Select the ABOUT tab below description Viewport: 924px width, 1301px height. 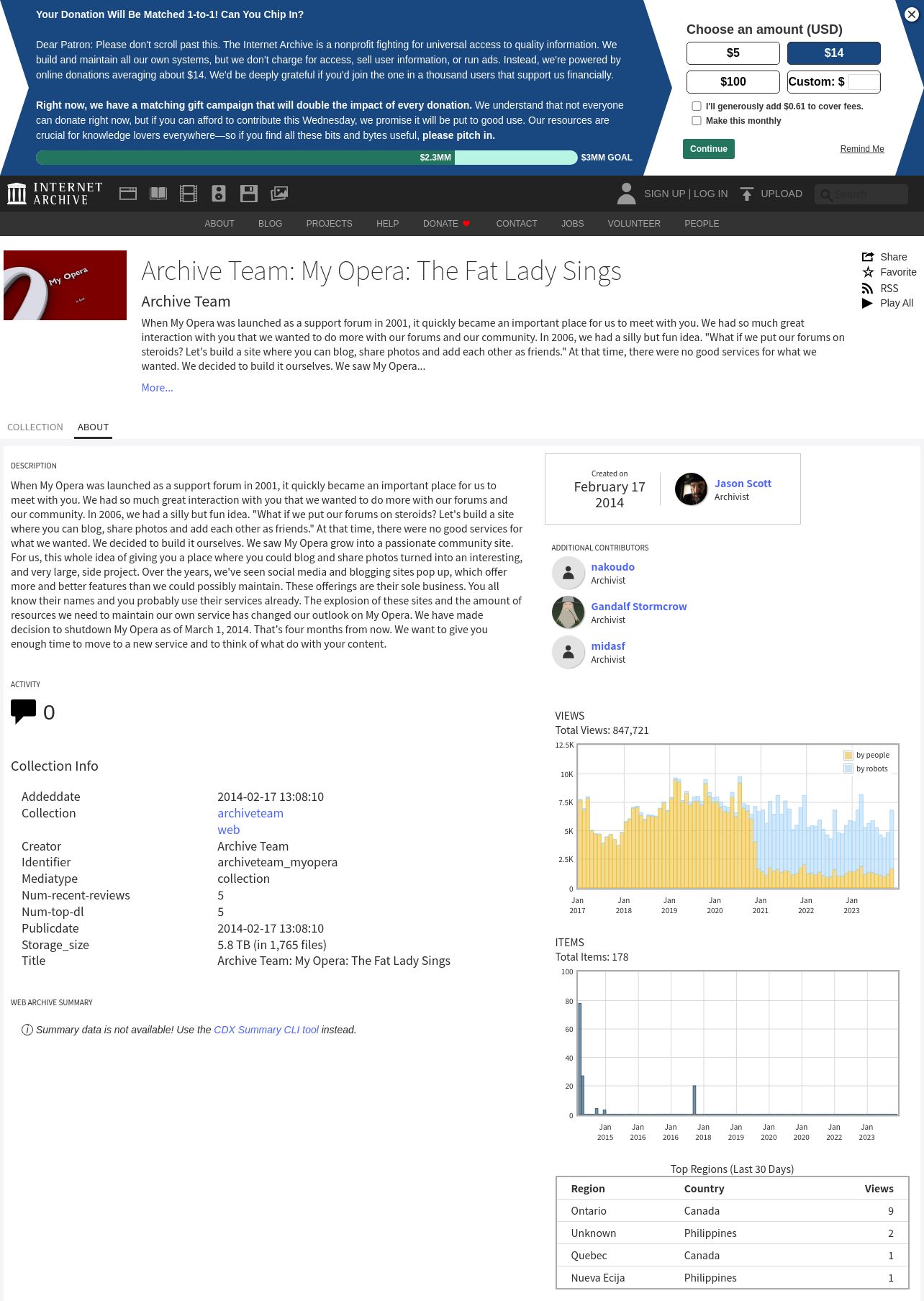(x=93, y=427)
